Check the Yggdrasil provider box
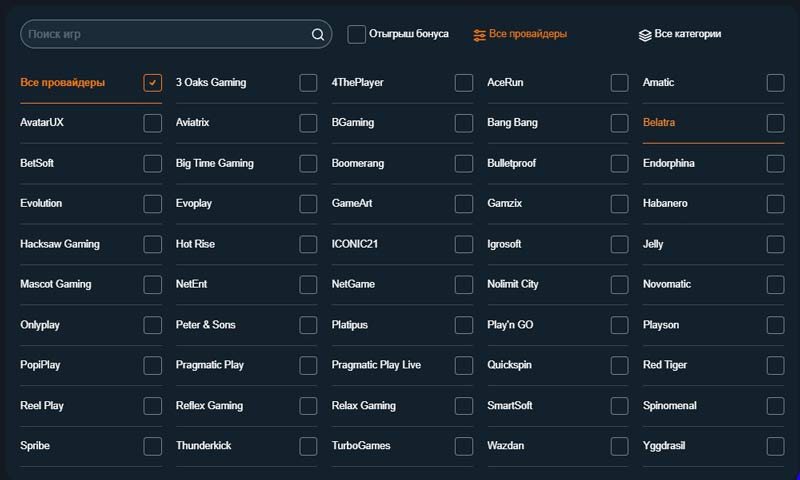The image size is (800, 480). click(775, 446)
